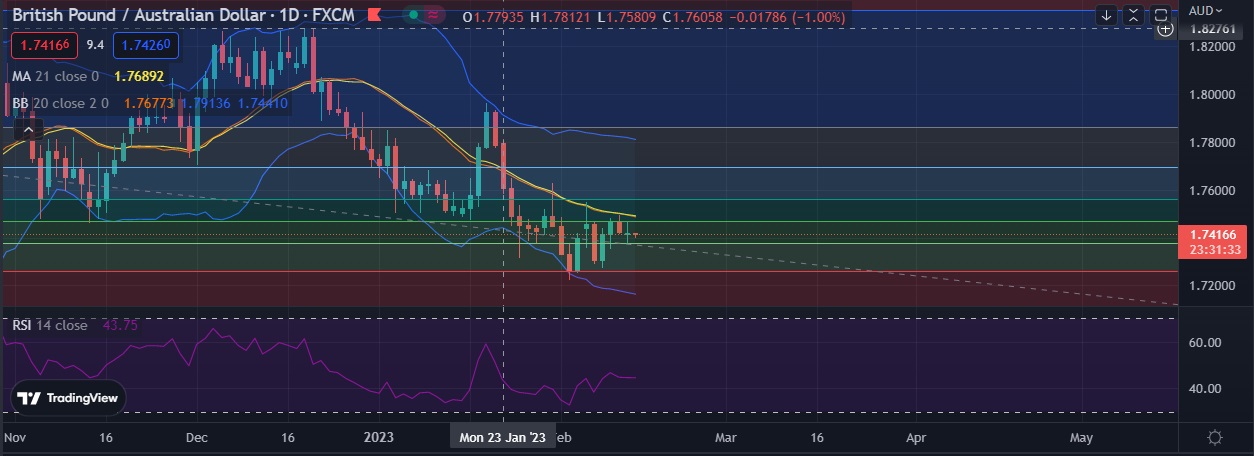Click the down arrow pane button

[1106, 15]
